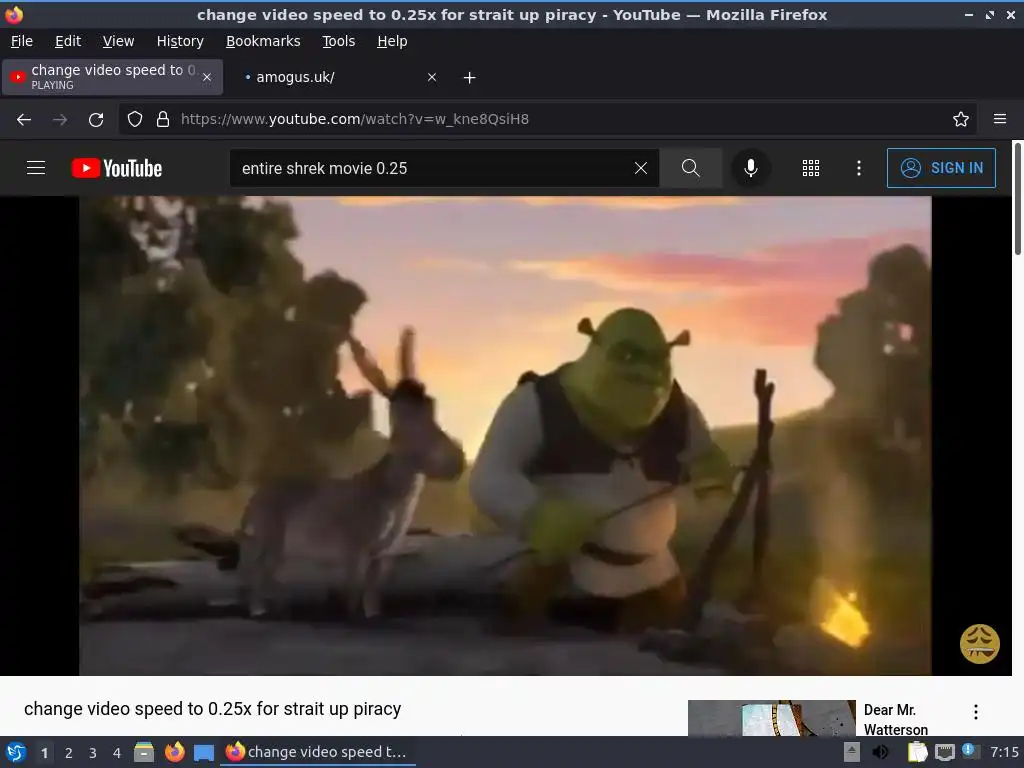Open YouTube settings three-dot menu
Screen dimensions: 1024x768
(x=859, y=168)
